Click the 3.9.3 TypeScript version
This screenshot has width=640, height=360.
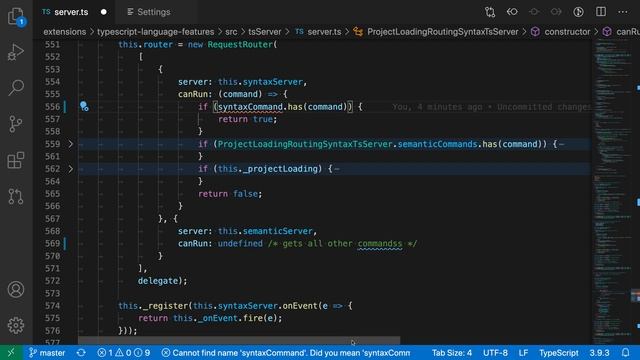click(599, 353)
